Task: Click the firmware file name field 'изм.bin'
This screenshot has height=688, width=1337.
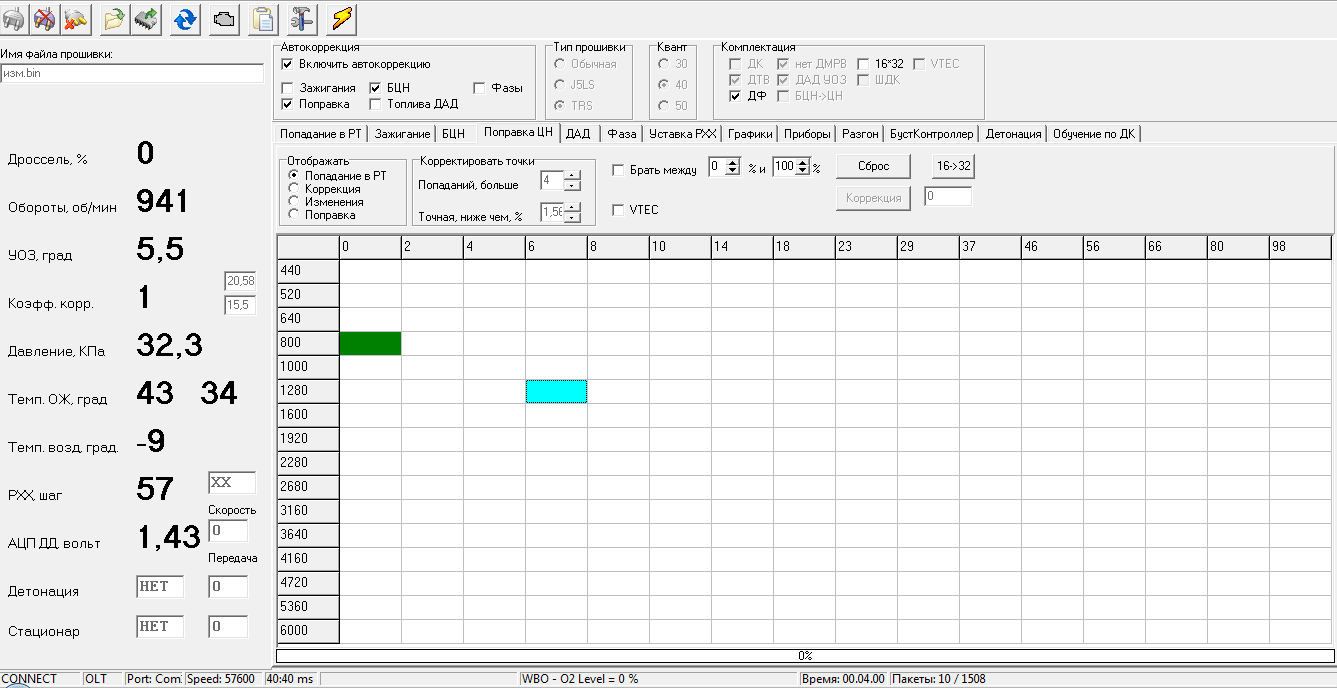Action: (x=132, y=73)
